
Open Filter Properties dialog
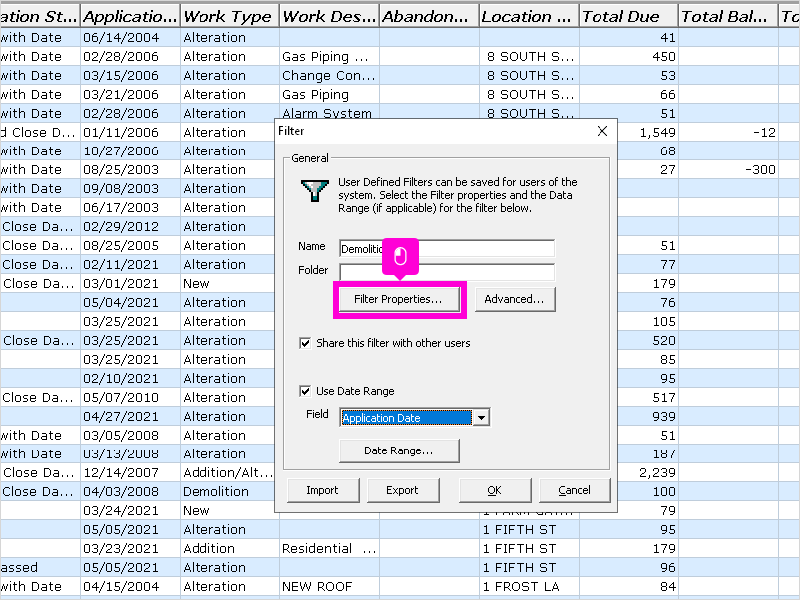[x=399, y=299]
